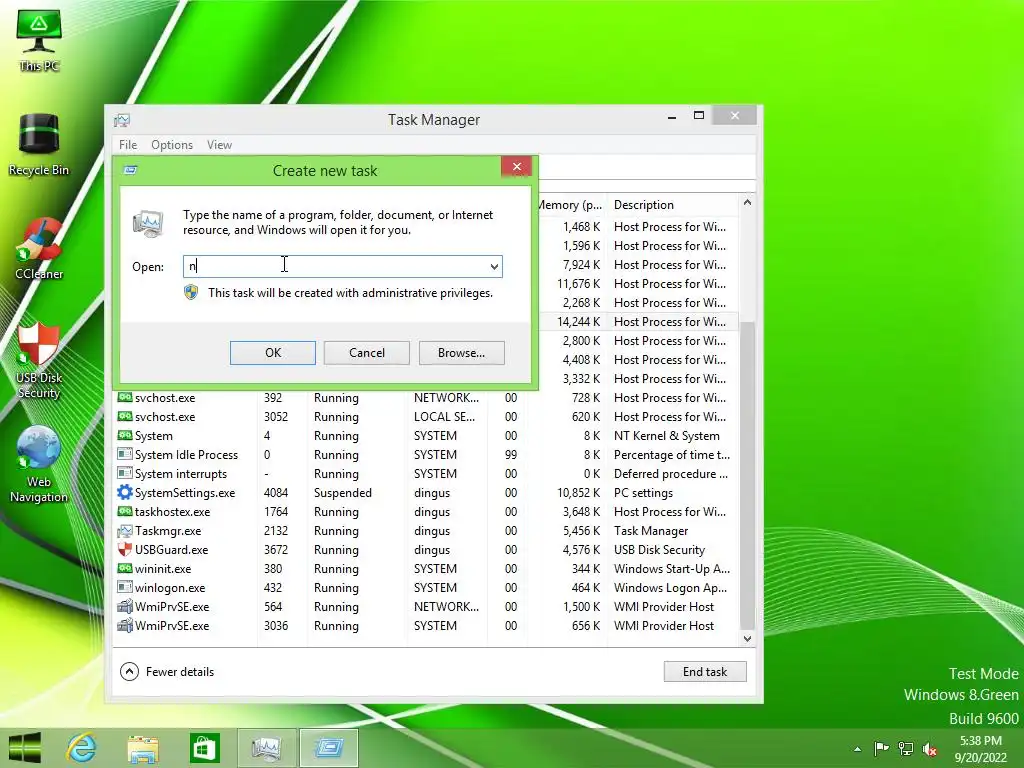Select the svchost.exe row with PID 392
The height and width of the screenshot is (768, 1024).
(x=428, y=398)
